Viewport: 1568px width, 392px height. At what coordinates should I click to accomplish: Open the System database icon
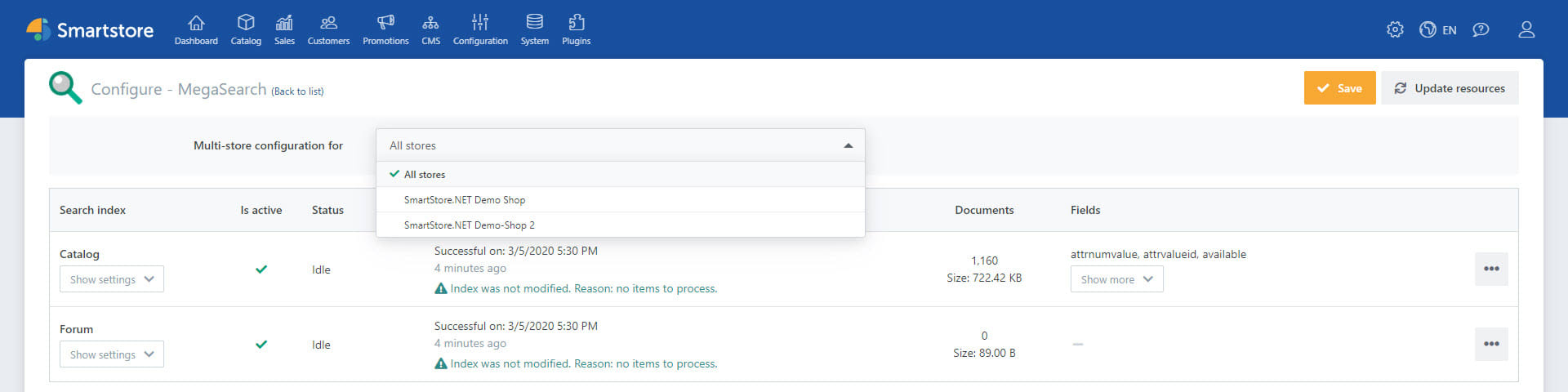coord(535,23)
